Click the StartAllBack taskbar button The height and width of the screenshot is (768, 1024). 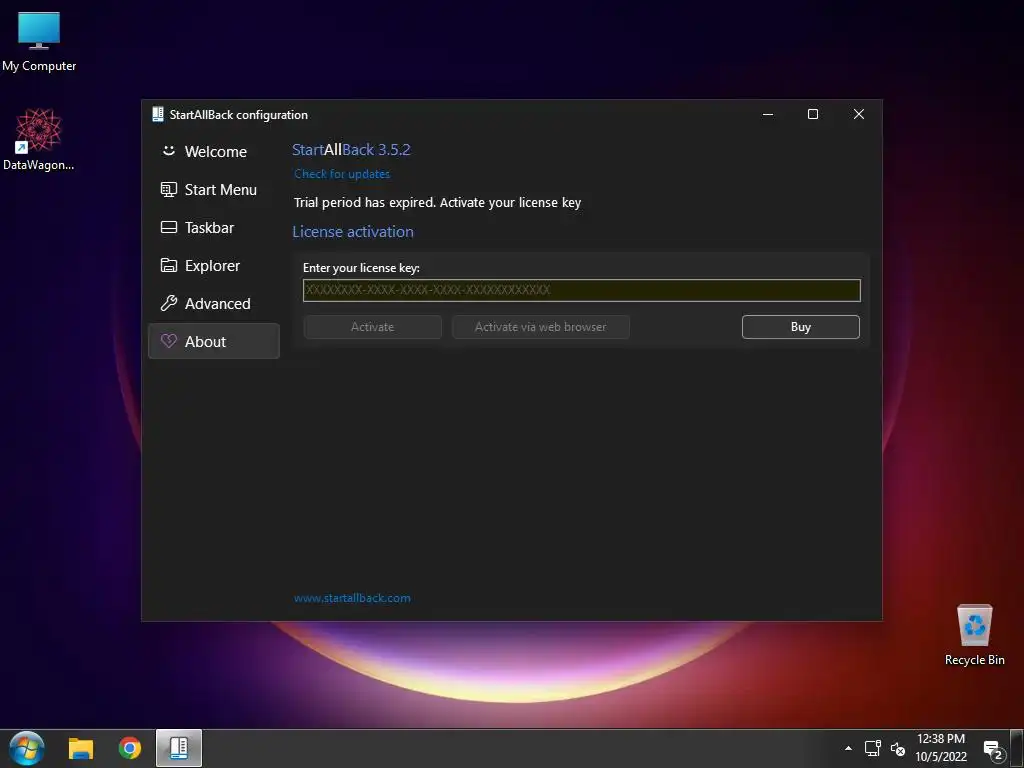click(x=179, y=748)
